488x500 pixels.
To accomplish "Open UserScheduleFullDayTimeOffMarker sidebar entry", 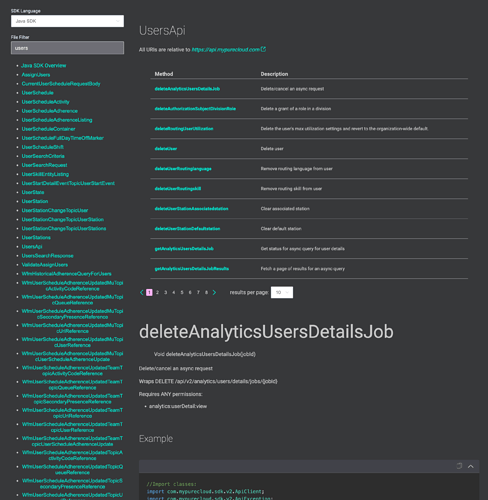I will 63,138.
